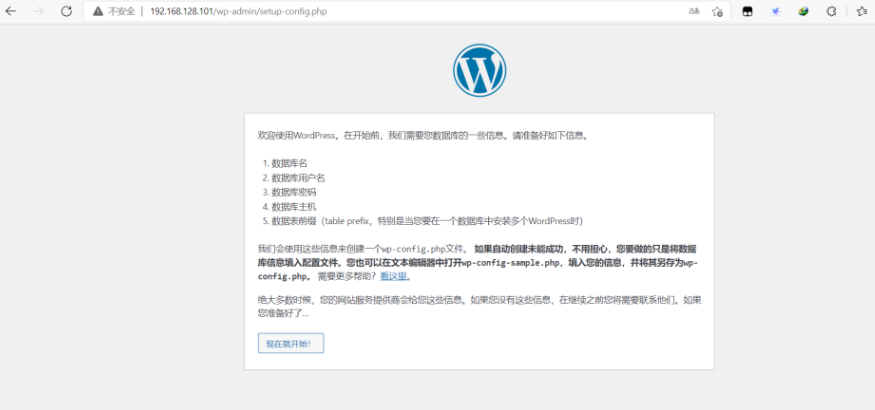Open the read aloud / translate icon
Viewport: 875px width, 410px height.
(694, 11)
